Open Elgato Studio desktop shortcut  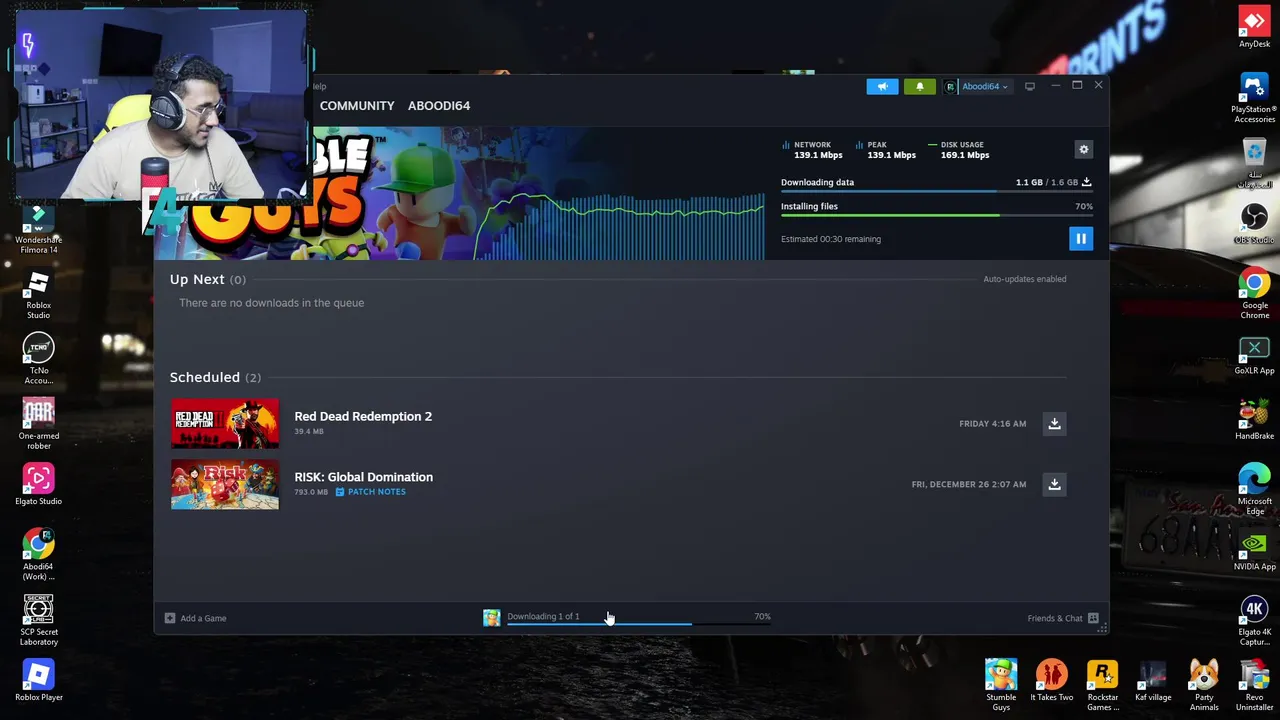click(x=38, y=485)
